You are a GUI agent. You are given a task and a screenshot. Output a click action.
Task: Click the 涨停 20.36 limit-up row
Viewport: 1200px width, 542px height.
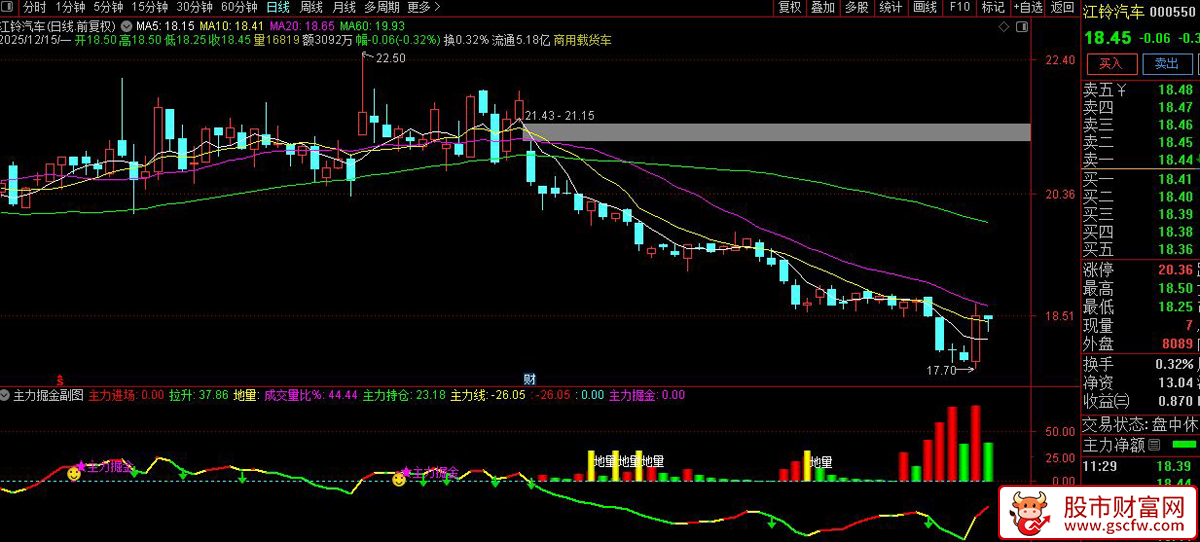pyautogui.click(x=1140, y=270)
